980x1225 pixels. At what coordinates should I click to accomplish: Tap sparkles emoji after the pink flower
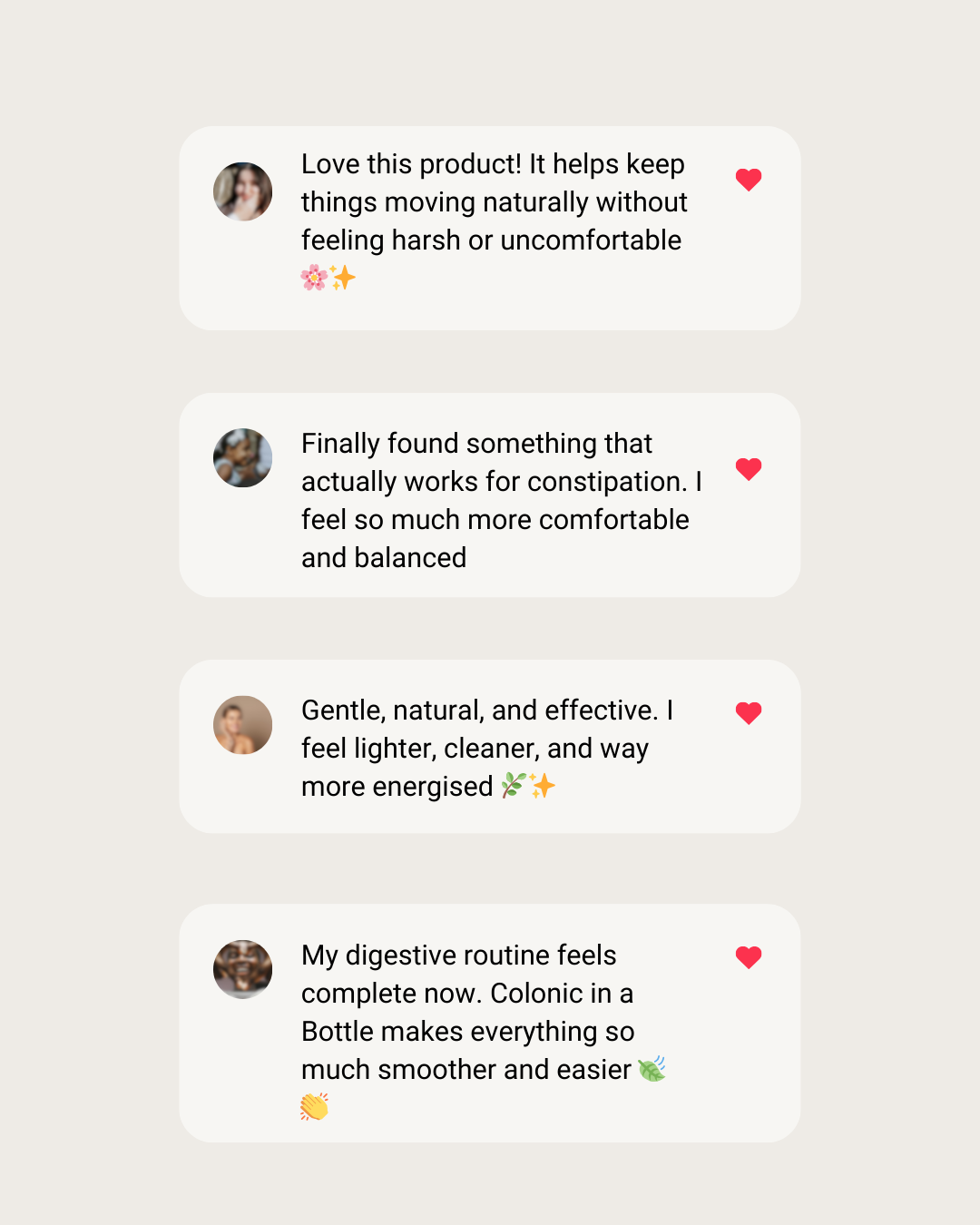(343, 278)
